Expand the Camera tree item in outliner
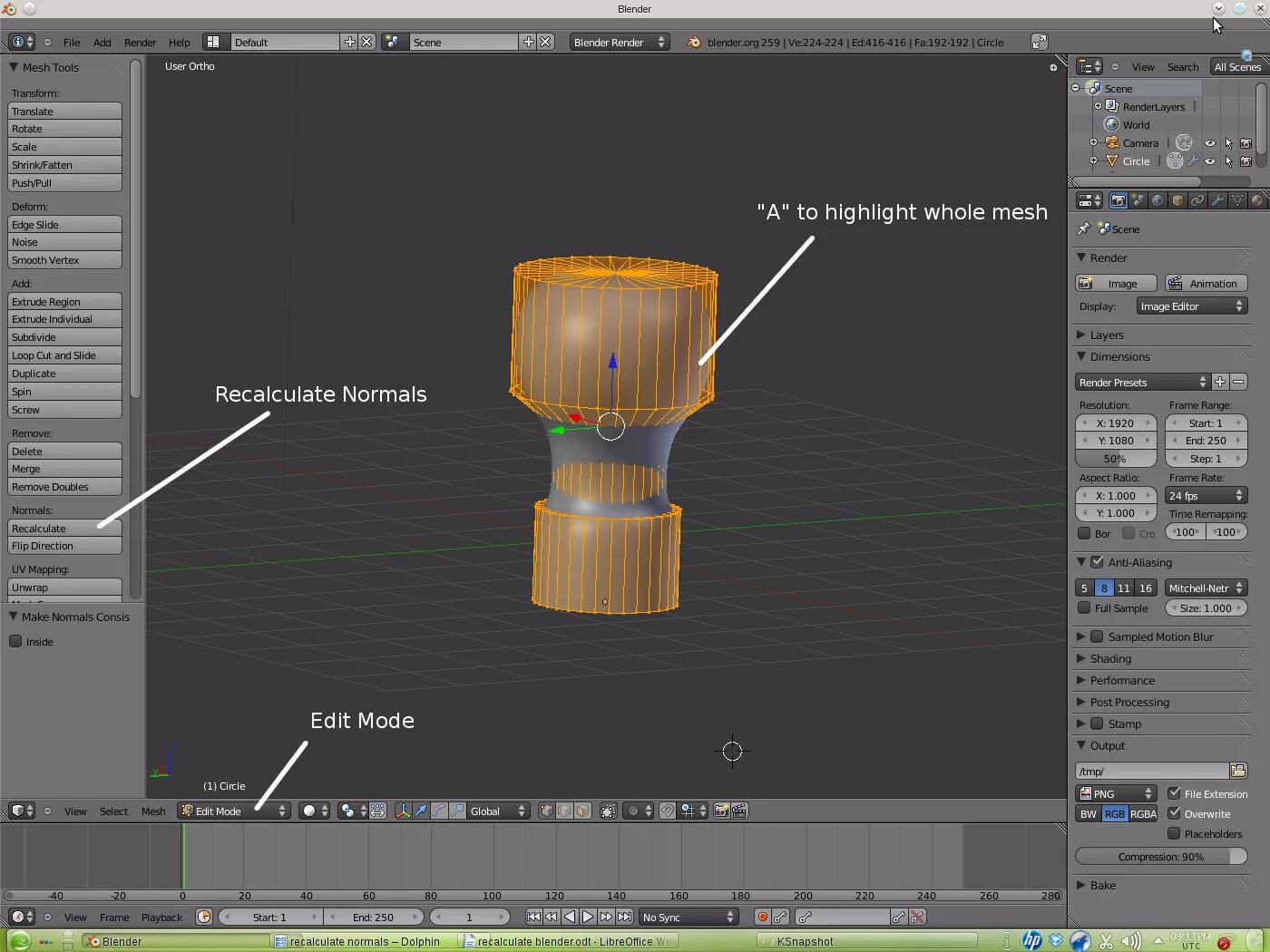1270x952 pixels. [x=1093, y=142]
